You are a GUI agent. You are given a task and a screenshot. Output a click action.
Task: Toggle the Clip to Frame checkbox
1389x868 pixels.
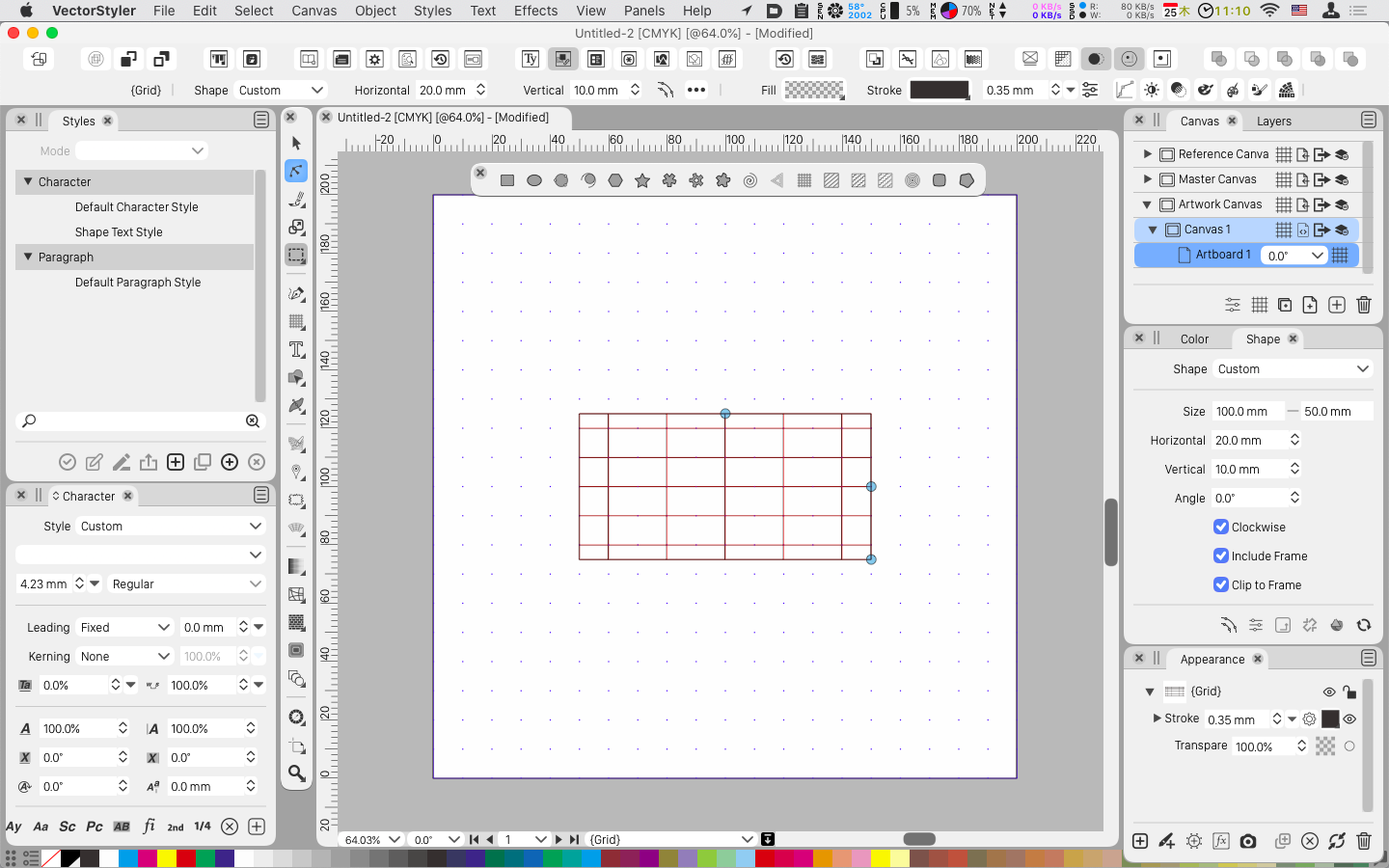[x=1221, y=584]
